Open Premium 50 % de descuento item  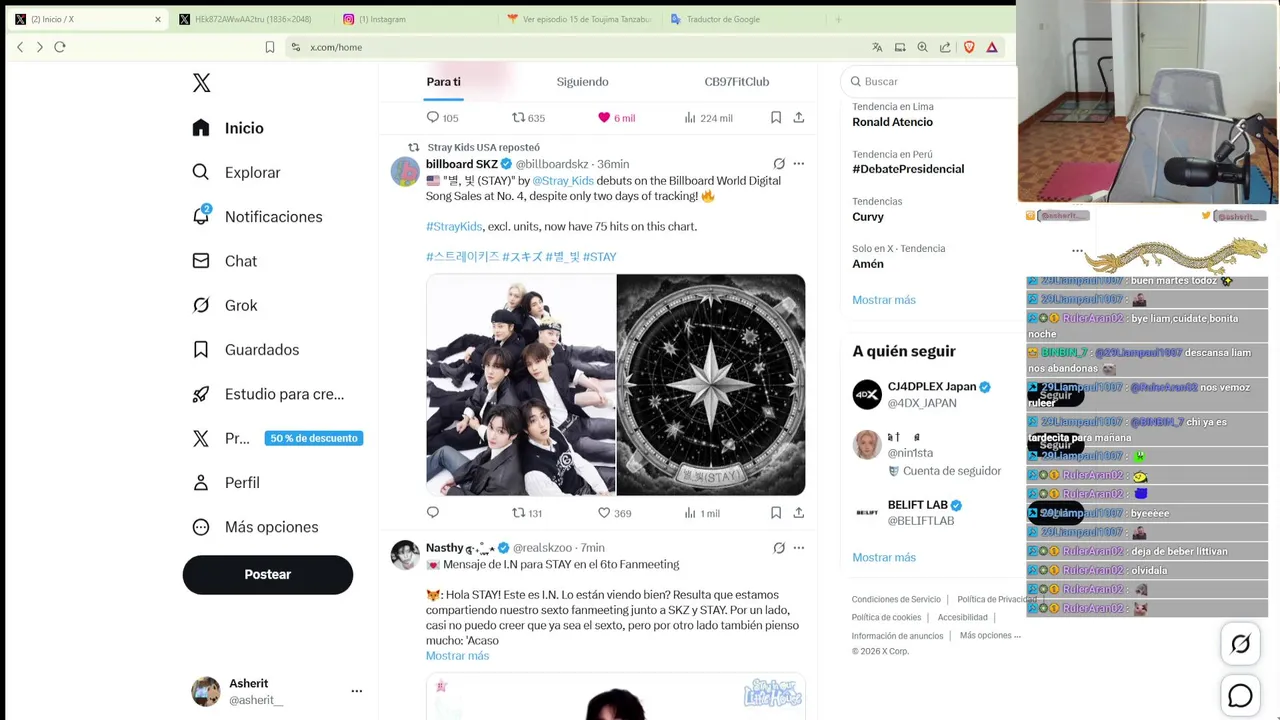pos(277,438)
